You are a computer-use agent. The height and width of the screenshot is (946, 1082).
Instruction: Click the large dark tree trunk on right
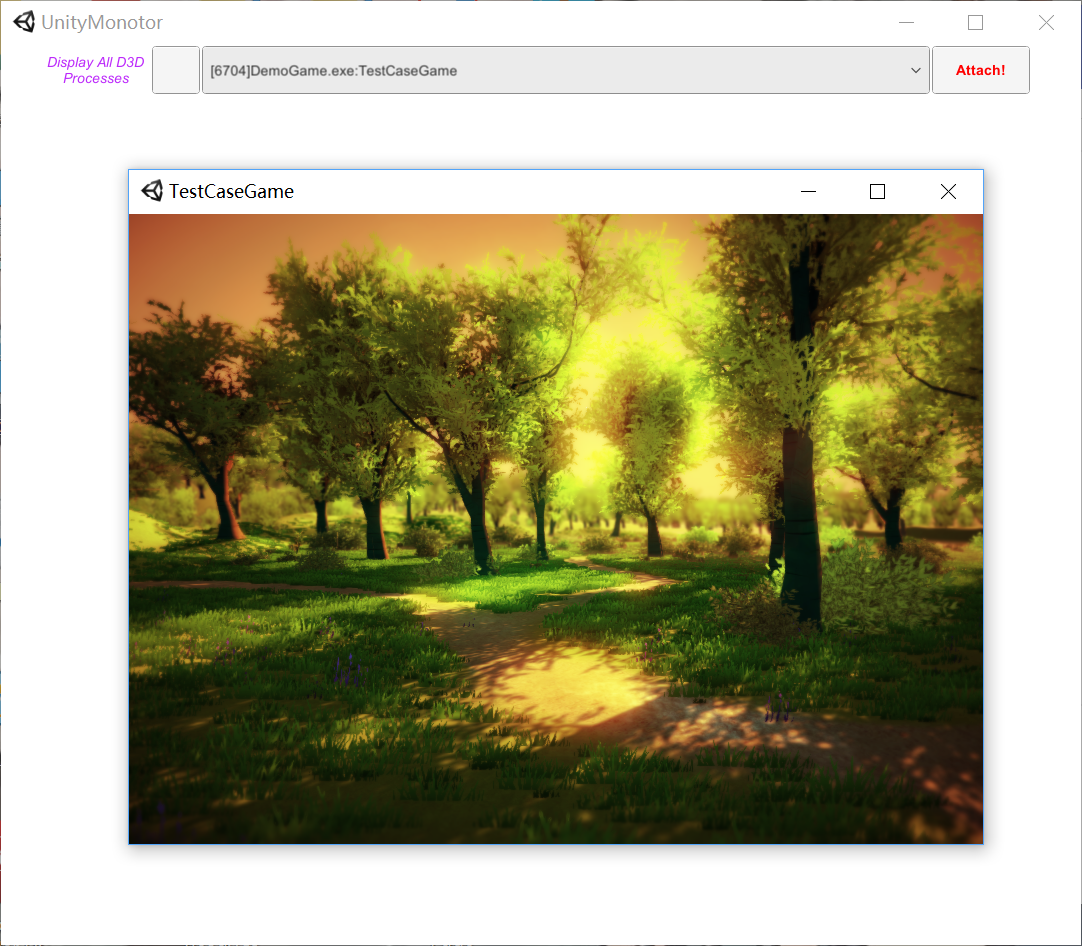[x=802, y=520]
